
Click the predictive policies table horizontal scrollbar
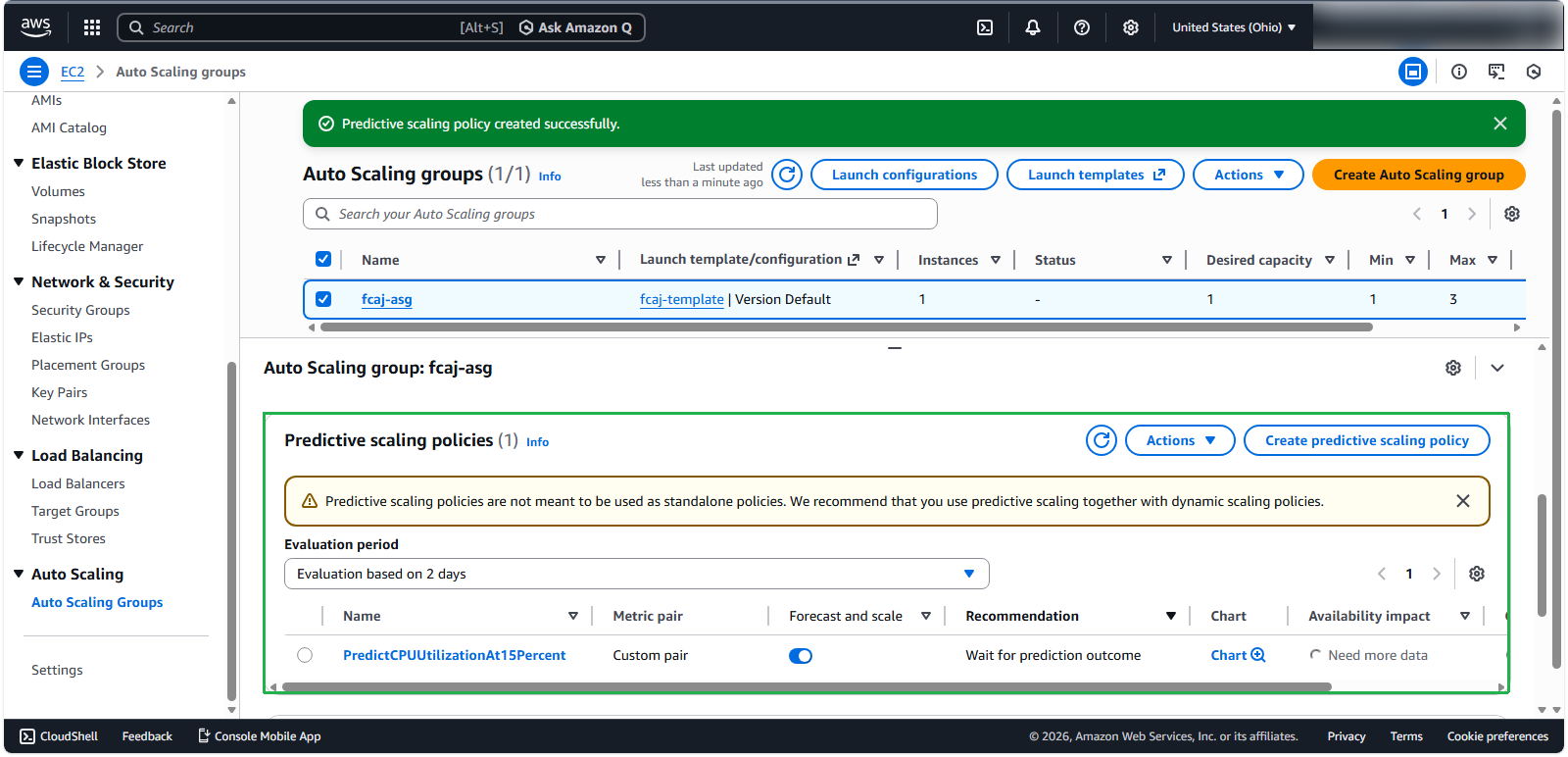[807, 687]
